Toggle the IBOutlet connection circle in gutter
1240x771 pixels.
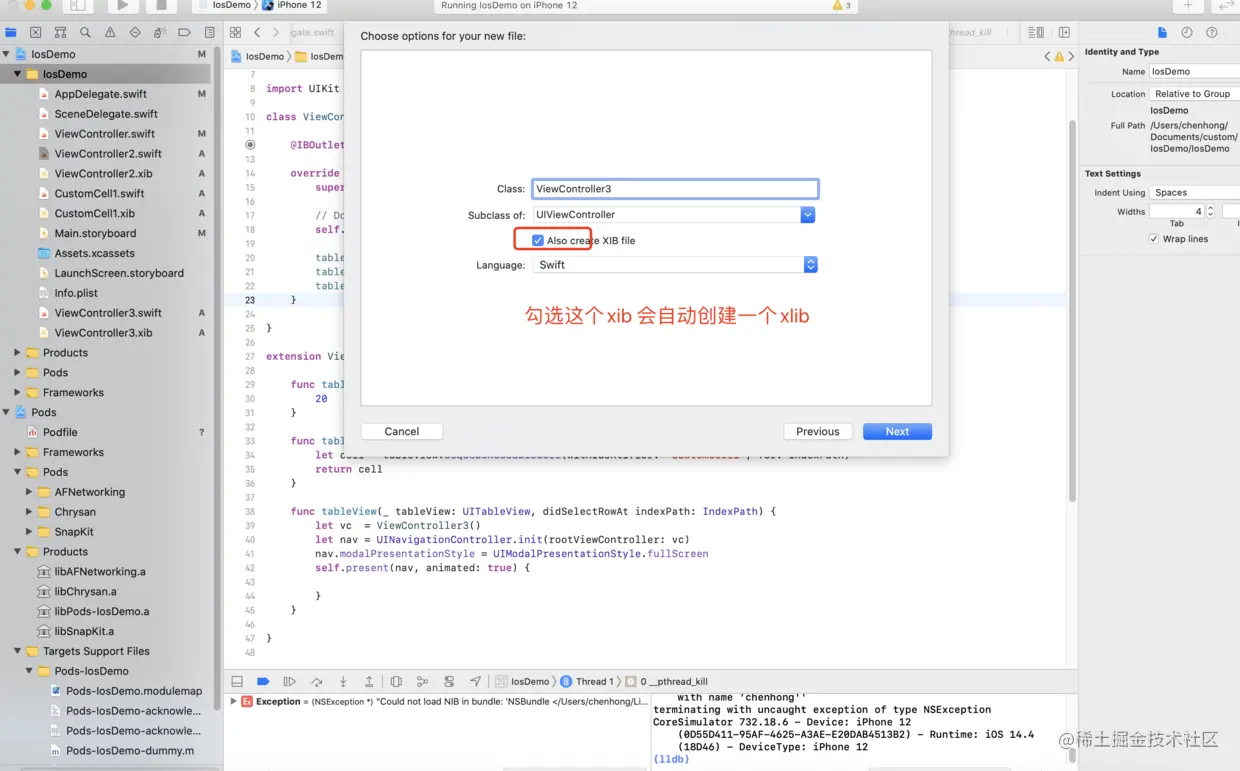click(250, 145)
